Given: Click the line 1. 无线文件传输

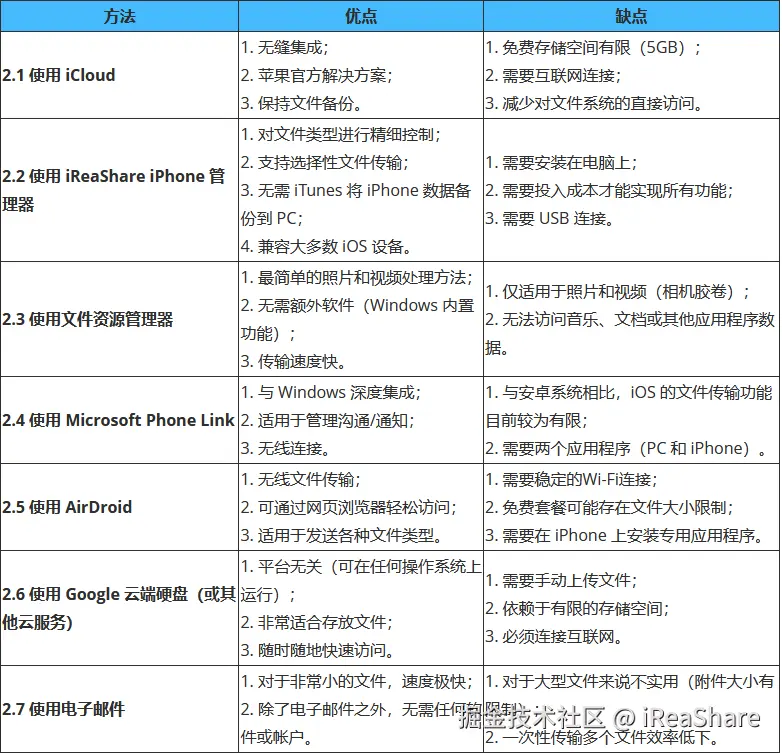Looking at the screenshot, I should [x=300, y=479].
